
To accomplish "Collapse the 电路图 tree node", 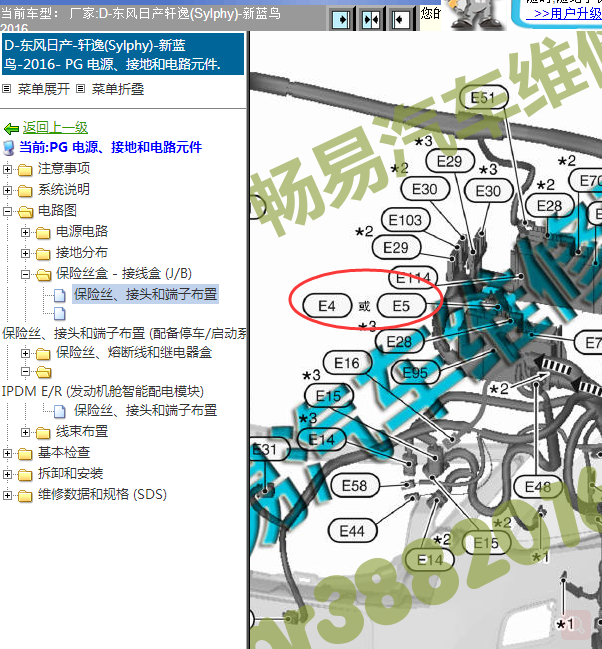I will pyautogui.click(x=7, y=212).
